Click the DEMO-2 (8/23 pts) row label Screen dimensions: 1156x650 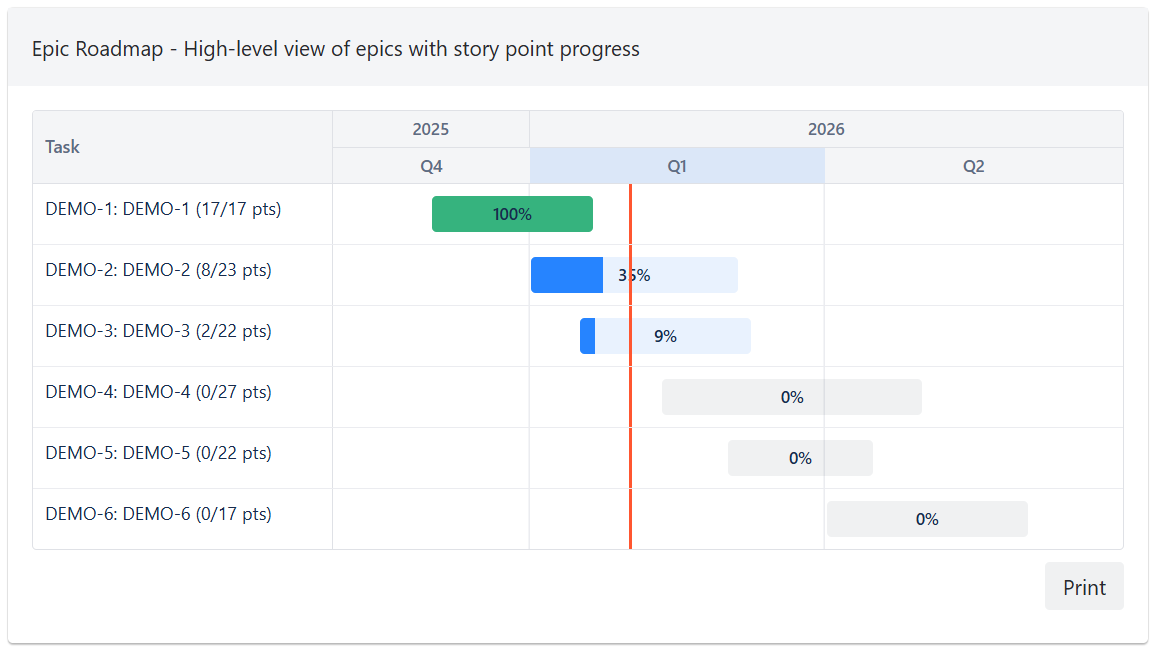point(158,270)
